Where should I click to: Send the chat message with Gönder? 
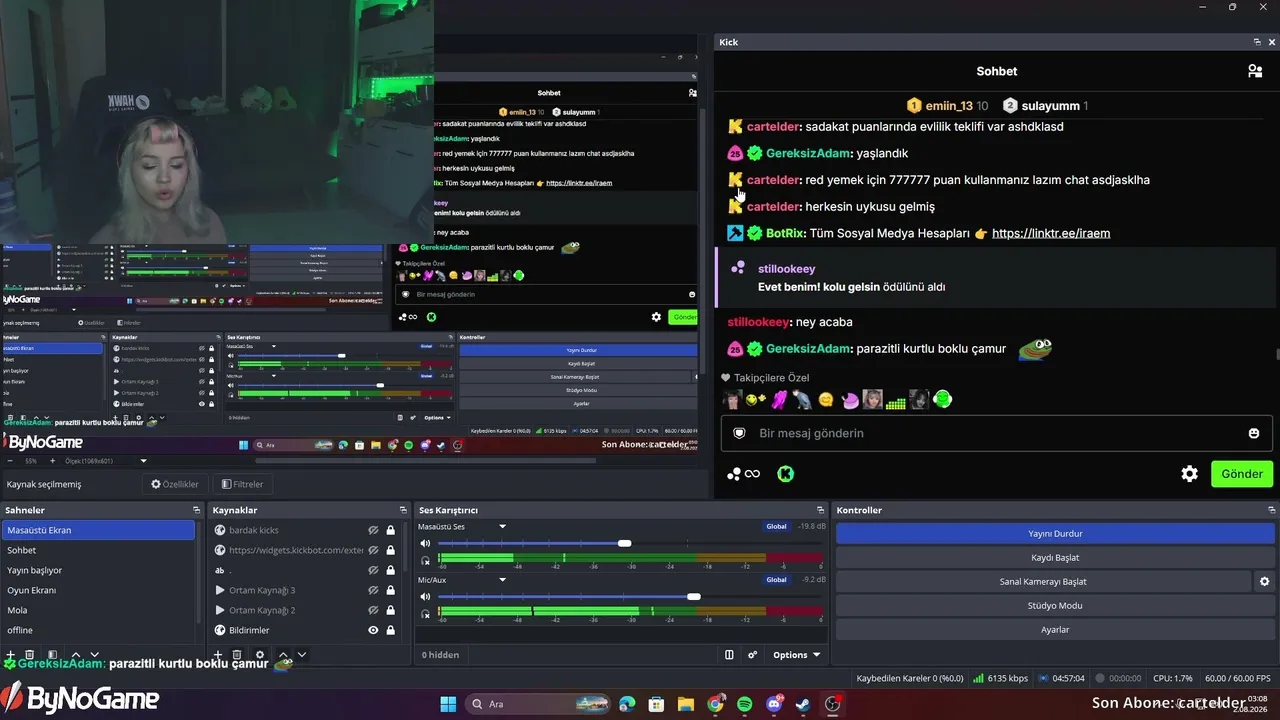(x=1242, y=474)
